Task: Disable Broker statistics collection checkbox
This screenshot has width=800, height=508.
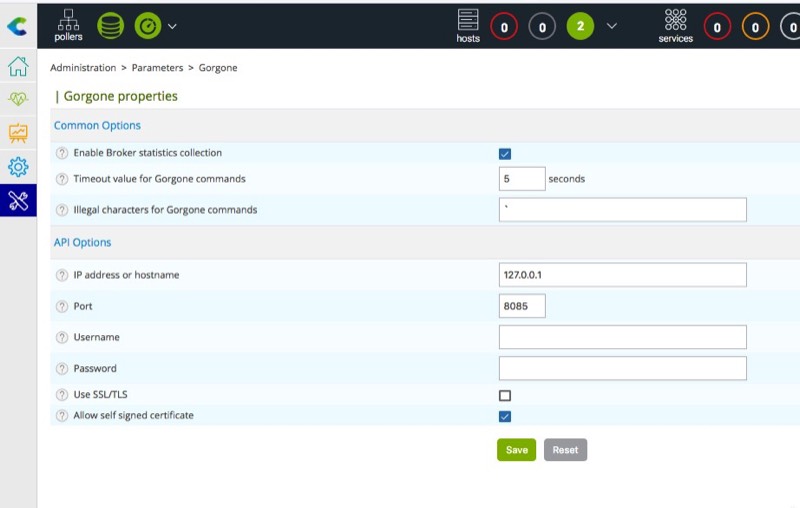Action: pos(505,154)
